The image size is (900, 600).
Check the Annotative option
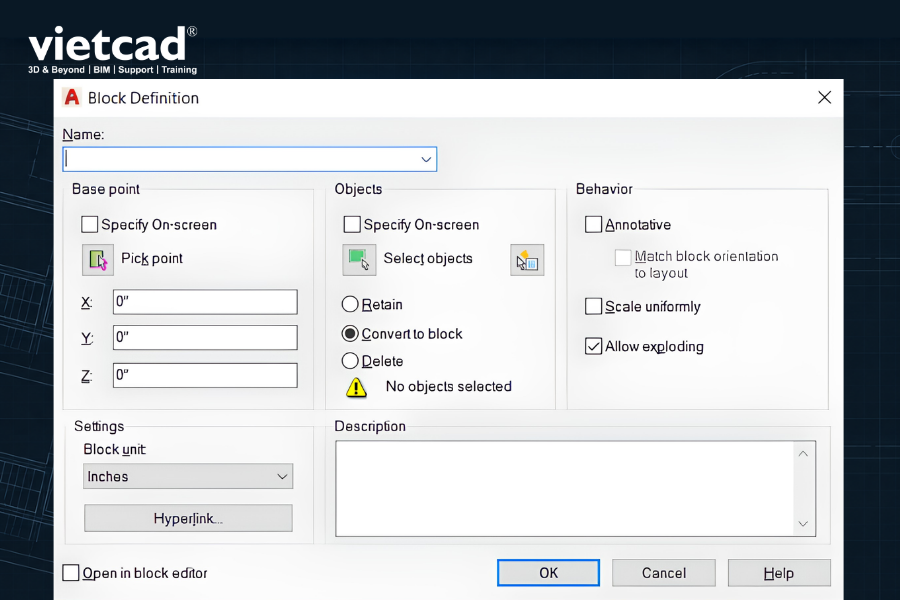[x=593, y=224]
